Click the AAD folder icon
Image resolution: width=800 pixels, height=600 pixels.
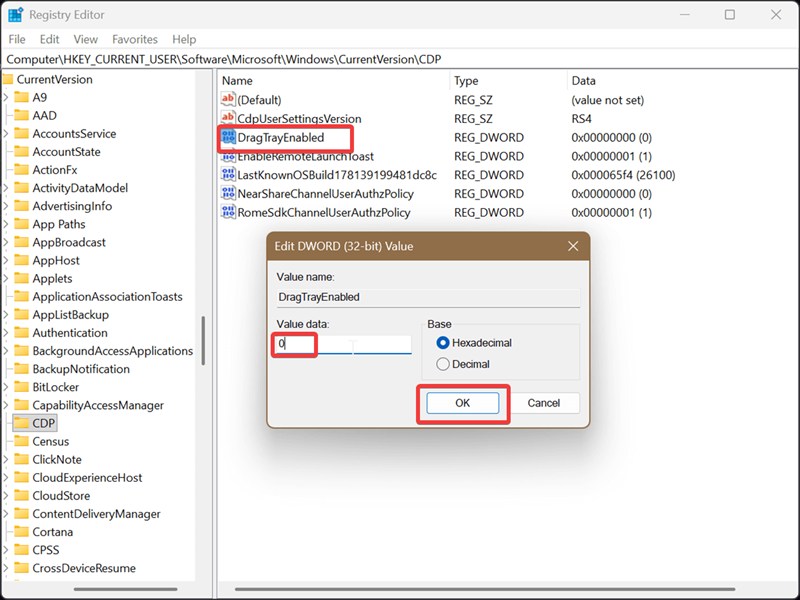(21, 115)
